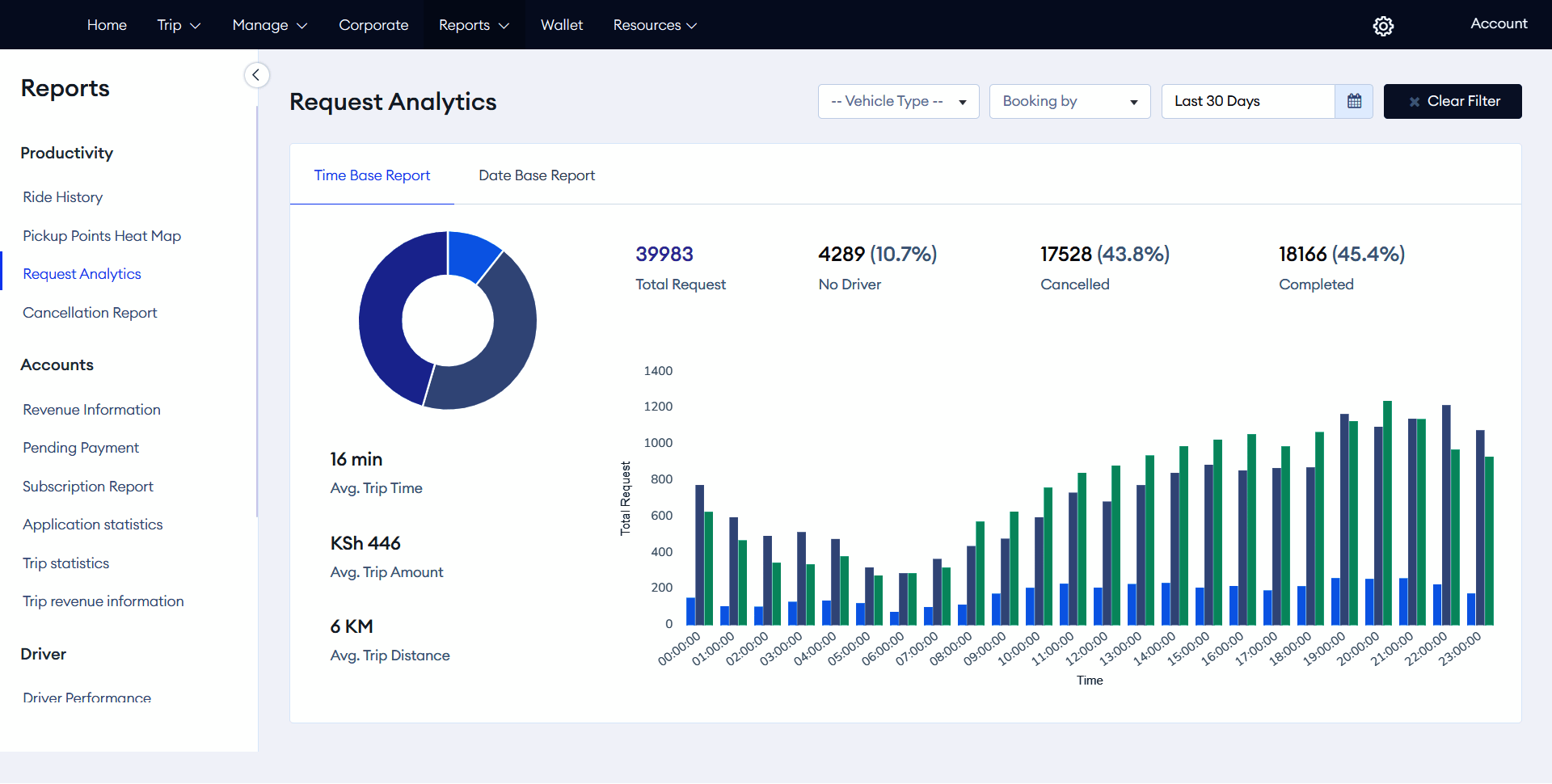Open the Account menu
This screenshot has width=1552, height=784.
coord(1498,23)
